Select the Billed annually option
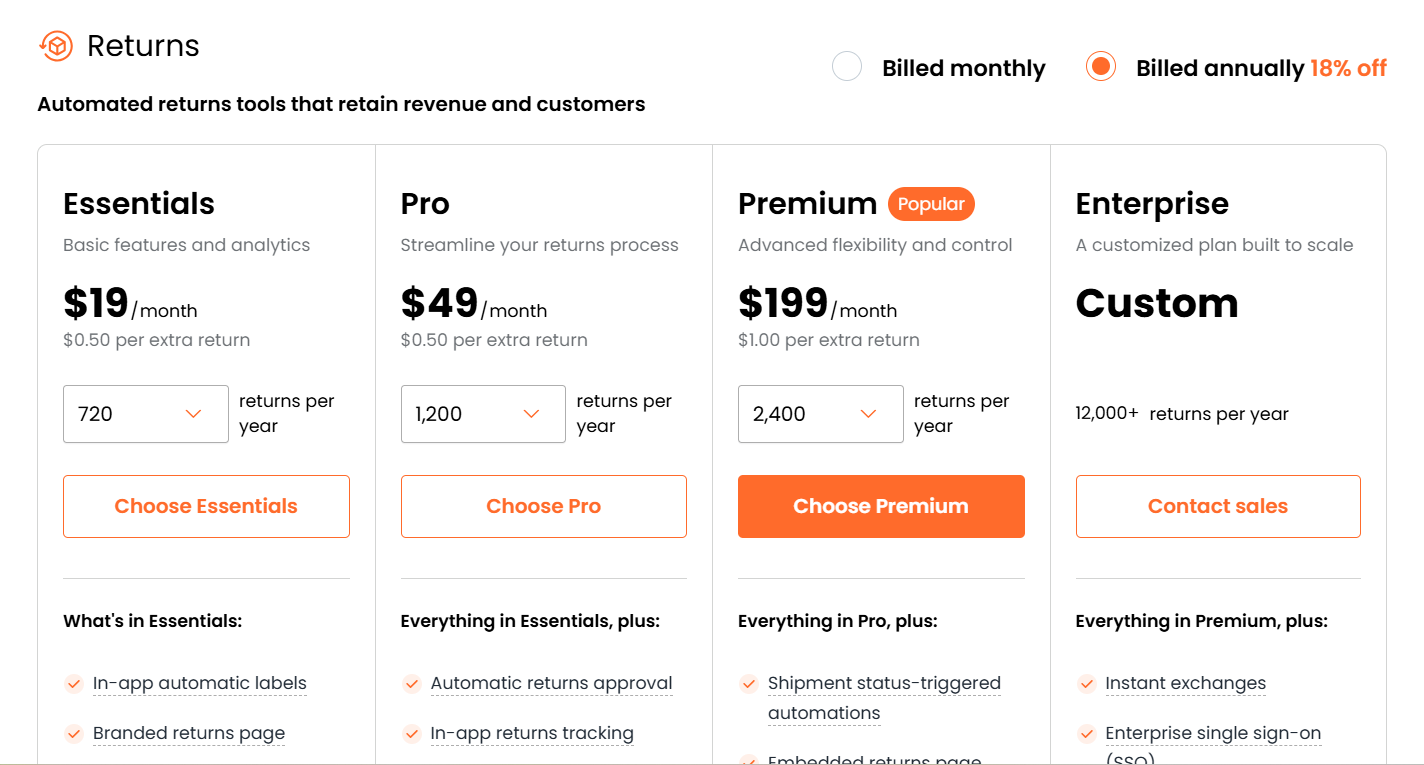Viewport: 1424px width, 765px height. point(1100,66)
